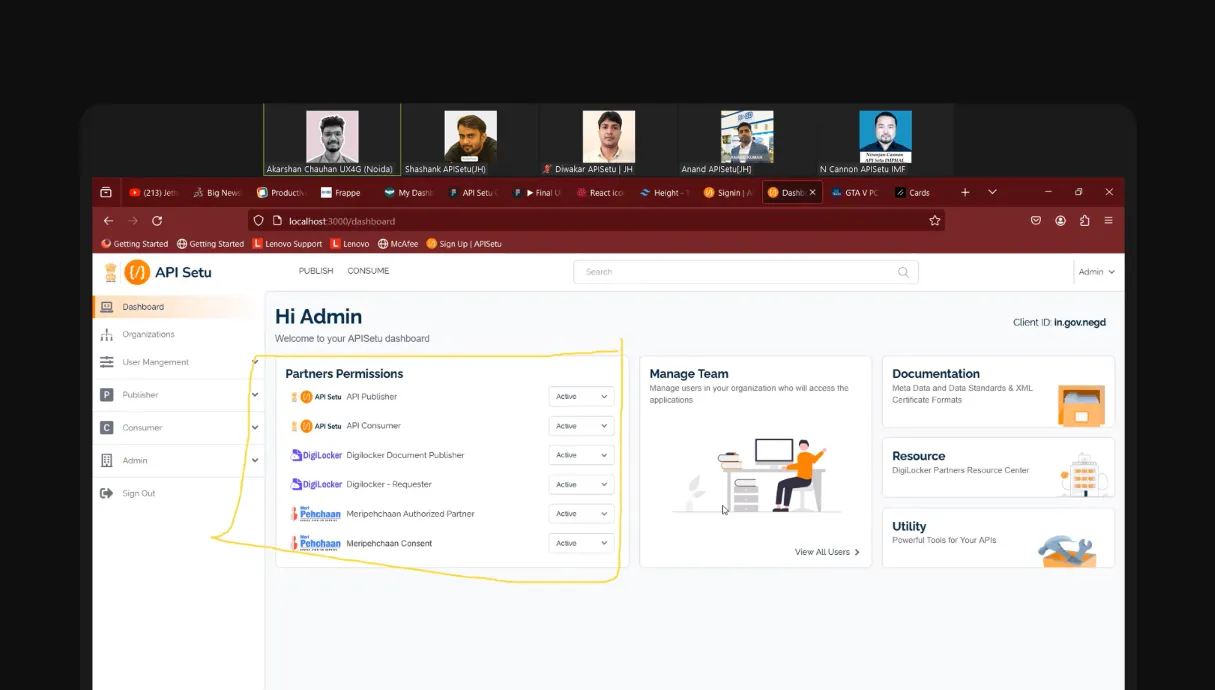Click the Meri Pehchaan logo on Consent row
Viewport: 1215px width, 690px height.
316,543
